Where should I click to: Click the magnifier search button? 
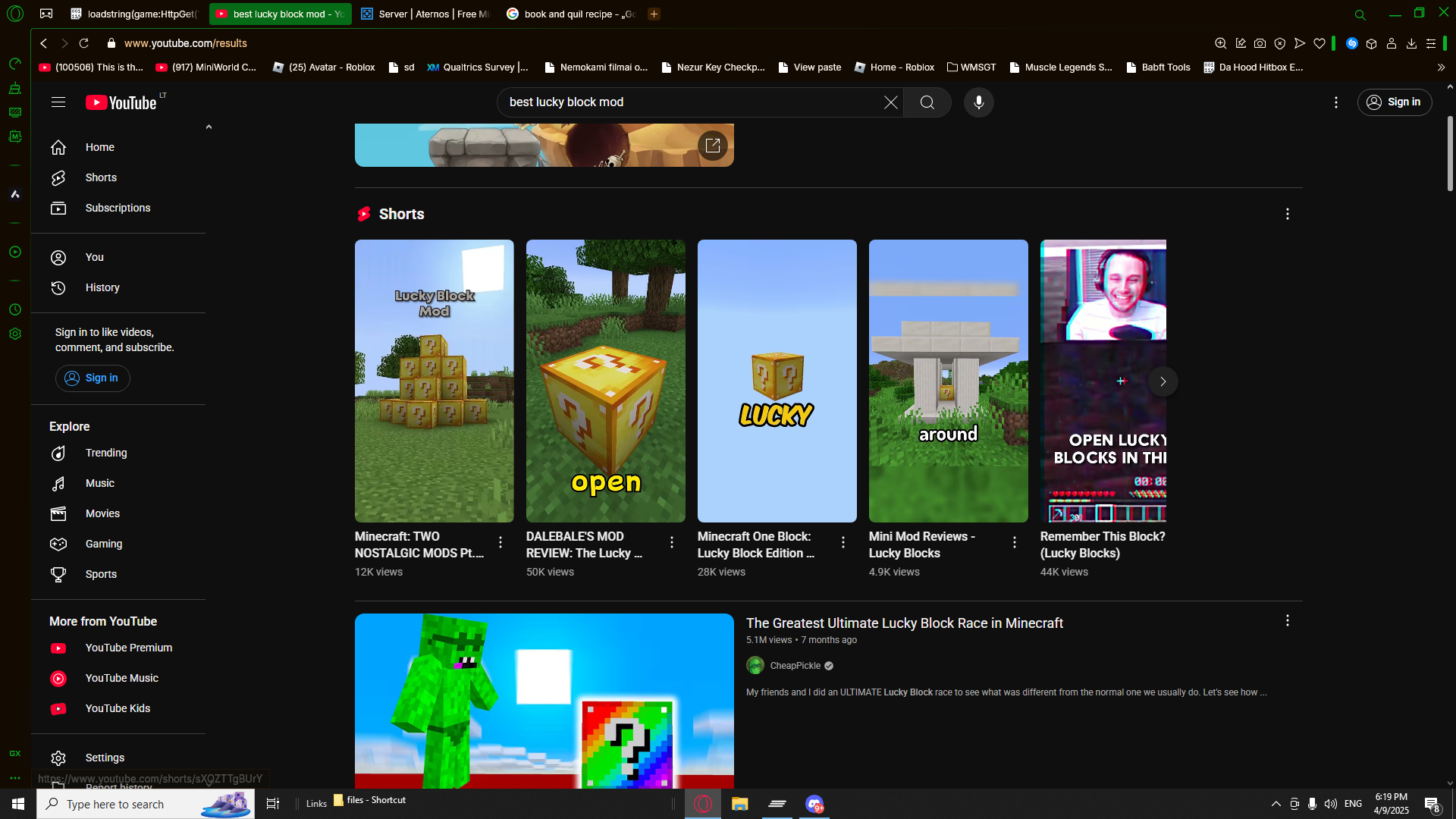pyautogui.click(x=927, y=102)
